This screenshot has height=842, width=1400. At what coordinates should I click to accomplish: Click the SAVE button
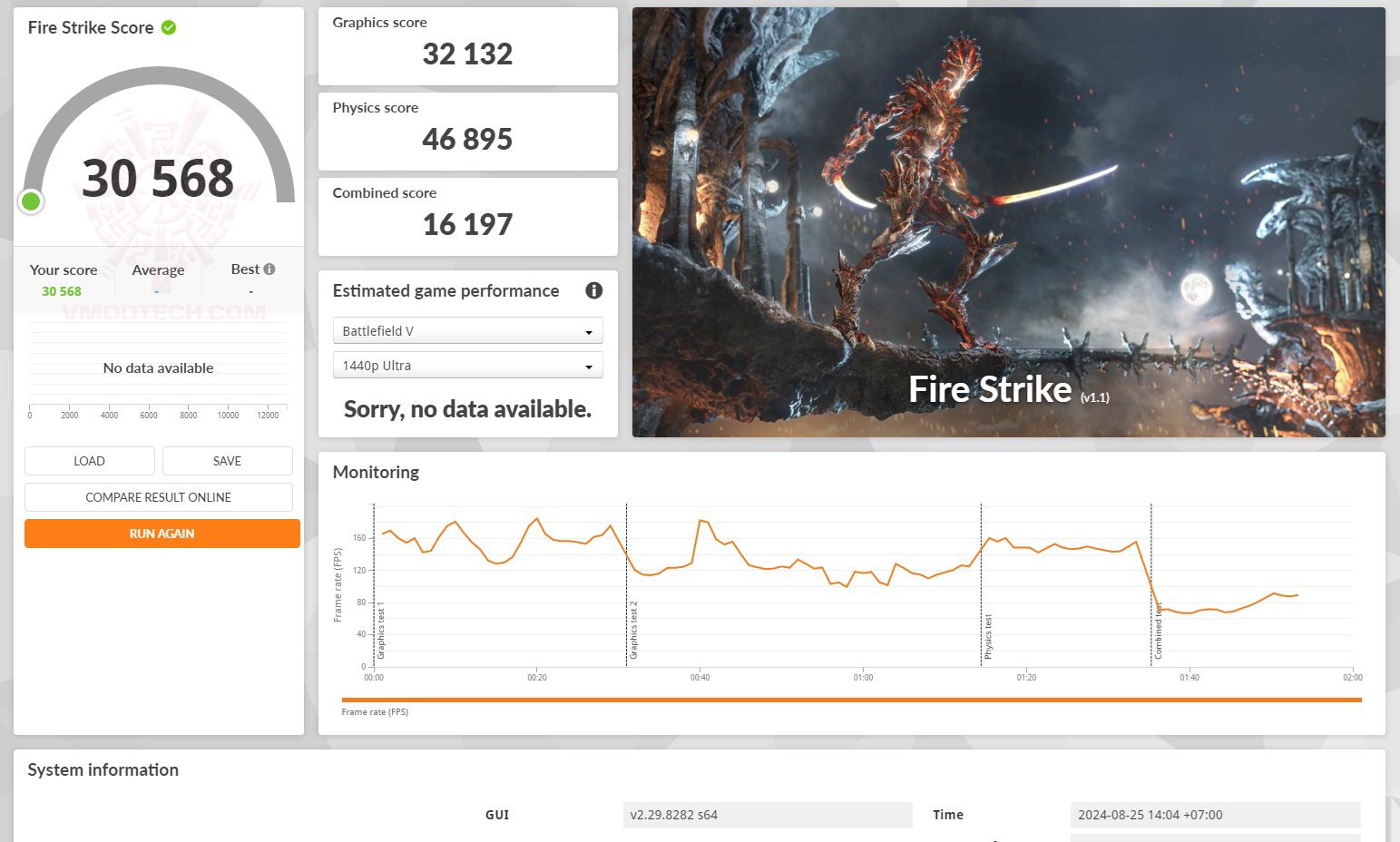[227, 461]
